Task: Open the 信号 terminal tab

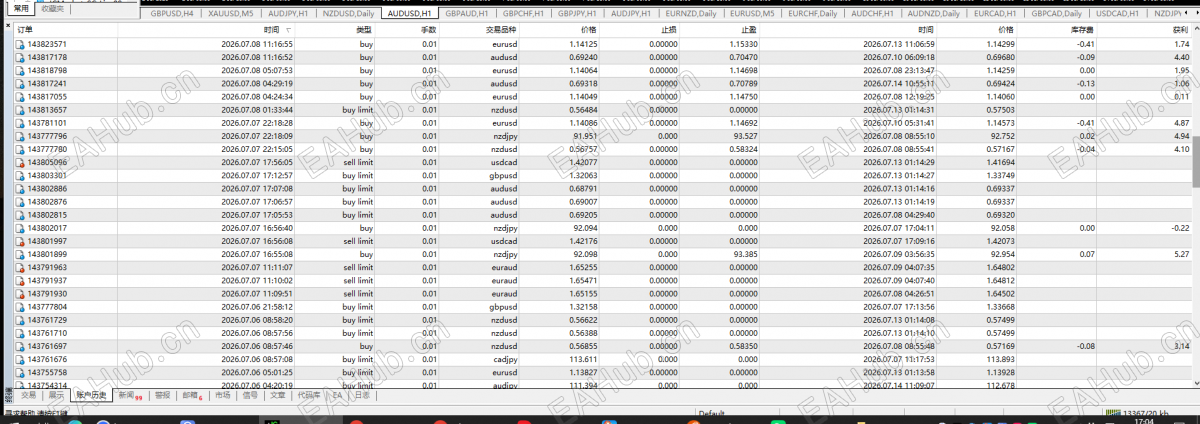Action: [x=250, y=395]
